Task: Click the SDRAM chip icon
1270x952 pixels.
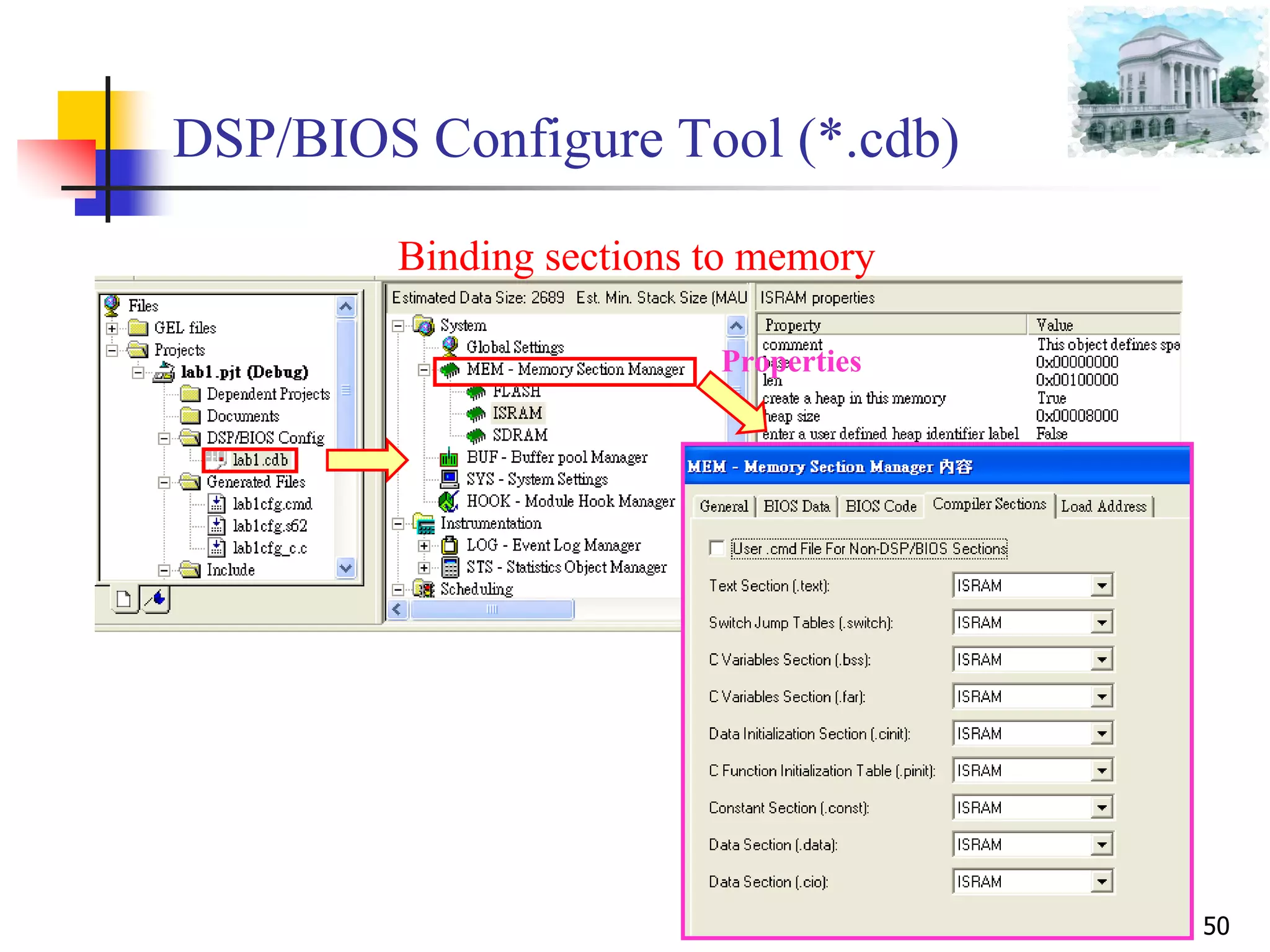Action: click(476, 436)
